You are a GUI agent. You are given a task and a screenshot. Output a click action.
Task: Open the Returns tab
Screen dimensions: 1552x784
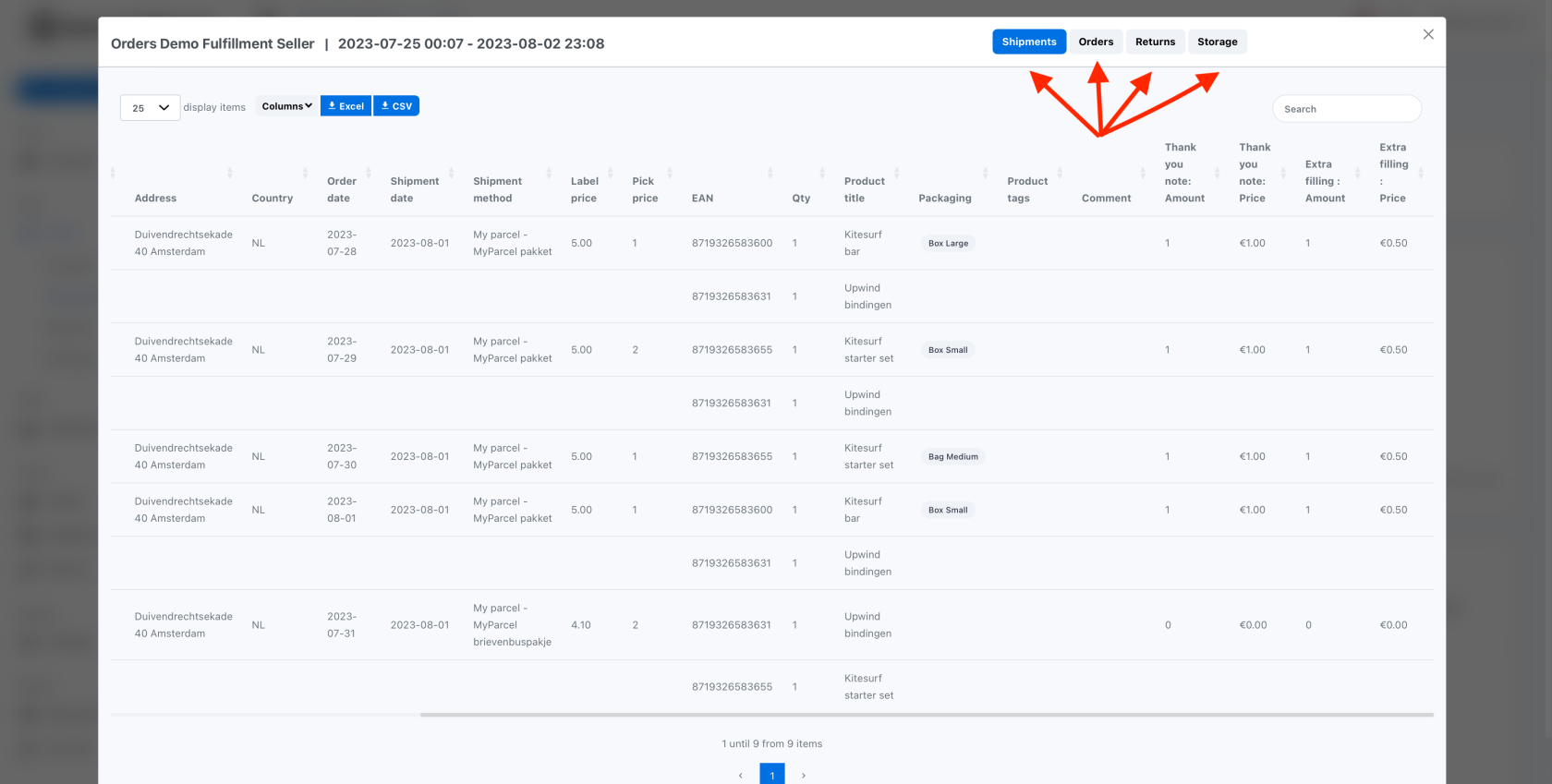[x=1155, y=42]
